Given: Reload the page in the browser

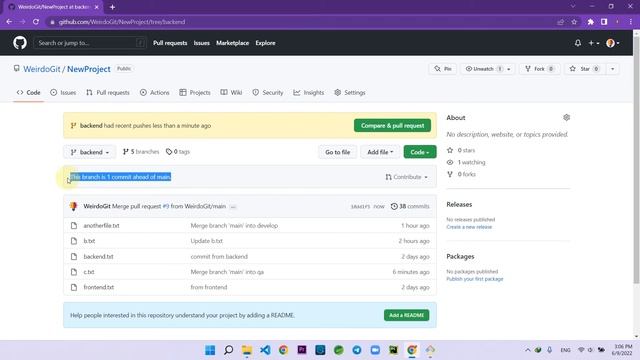Looking at the screenshot, I should click(x=36, y=22).
